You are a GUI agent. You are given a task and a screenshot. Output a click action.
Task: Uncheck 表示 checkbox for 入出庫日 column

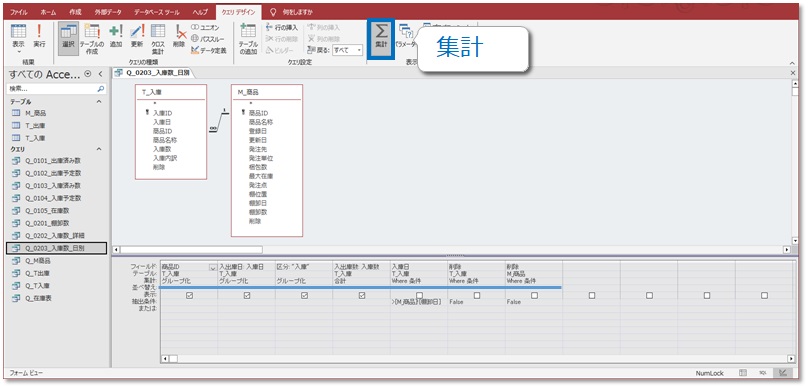point(247,295)
